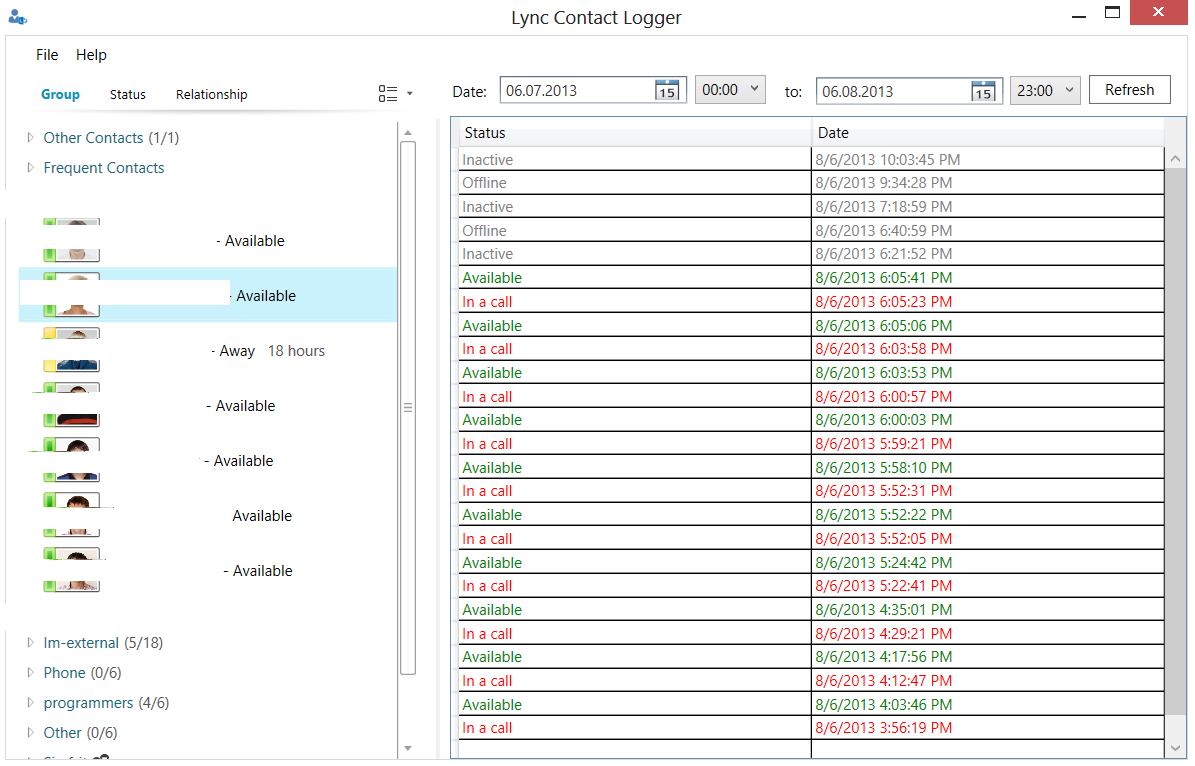Image resolution: width=1195 pixels, height=766 pixels.
Task: Select the In a call row at 5:59:21 PM
Action: pos(811,444)
